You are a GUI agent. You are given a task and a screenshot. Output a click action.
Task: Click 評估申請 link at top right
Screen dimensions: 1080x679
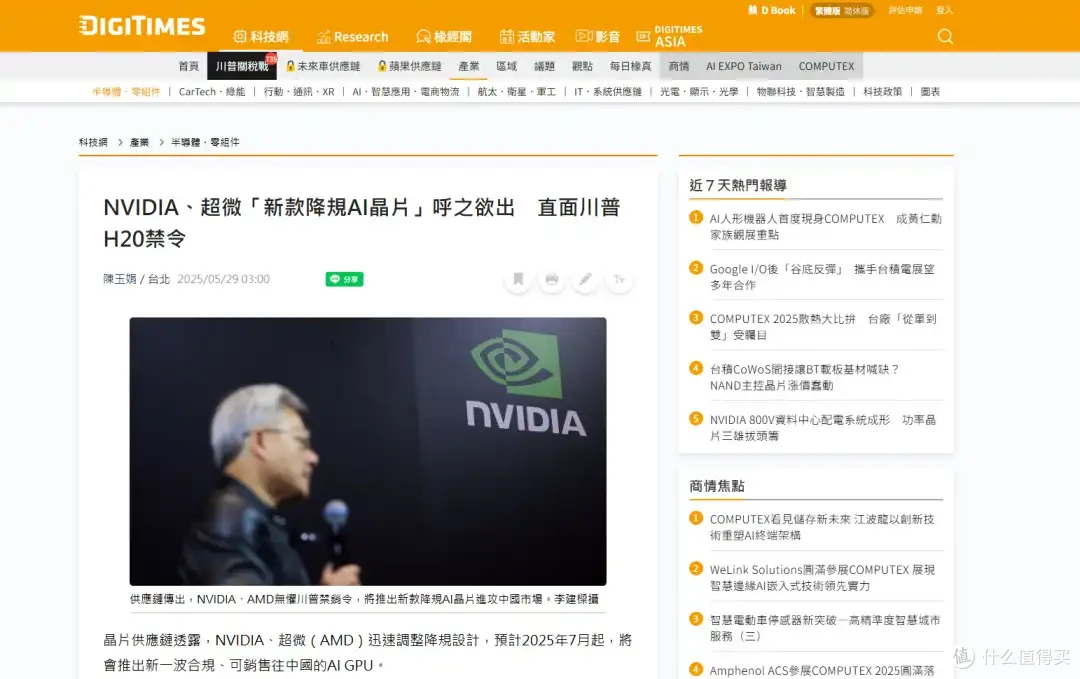coord(905,10)
